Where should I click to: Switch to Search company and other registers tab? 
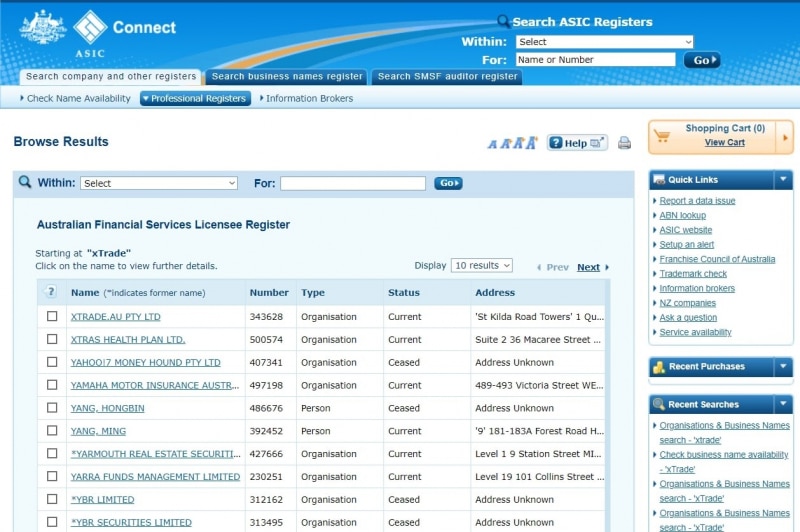click(x=111, y=77)
